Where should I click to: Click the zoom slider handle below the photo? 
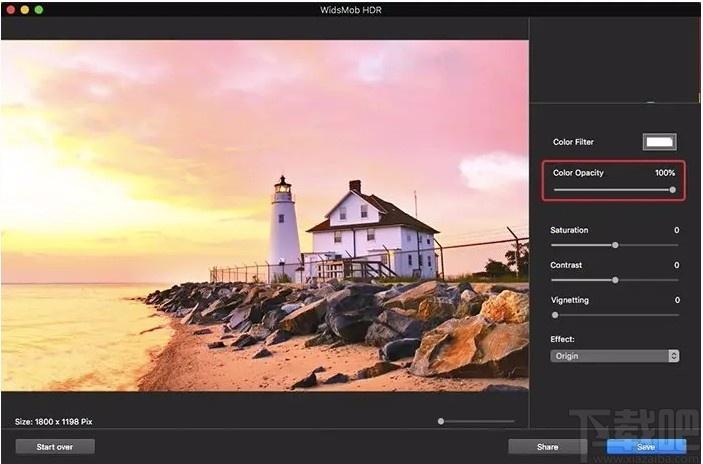coord(441,421)
